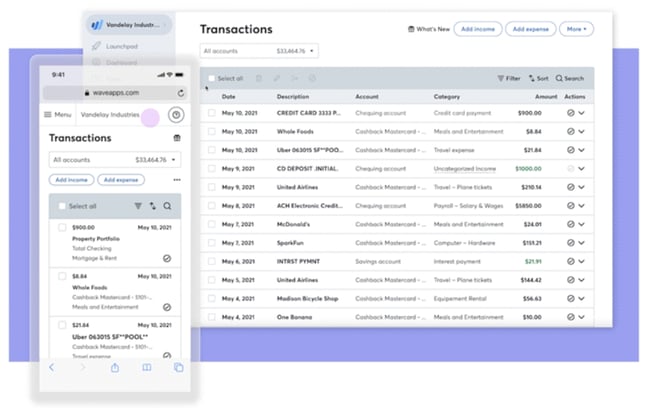Open the mobile All accounts dropdown

pyautogui.click(x=115, y=160)
